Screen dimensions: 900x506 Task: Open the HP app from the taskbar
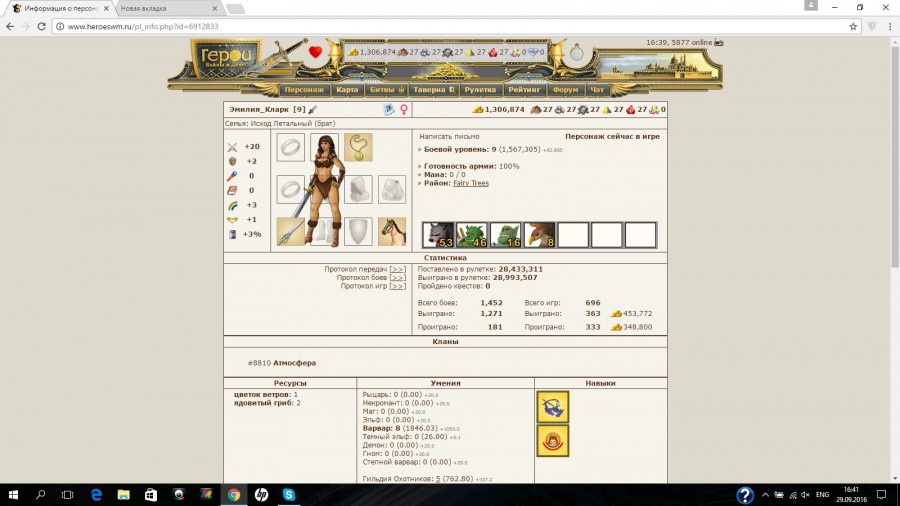[261, 495]
